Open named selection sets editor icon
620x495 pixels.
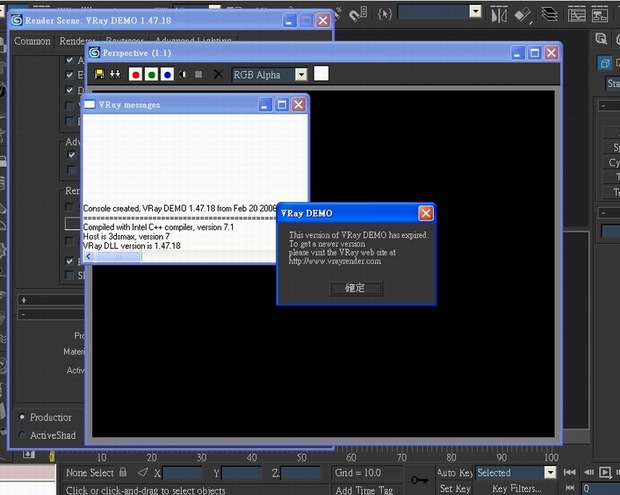click(x=385, y=14)
